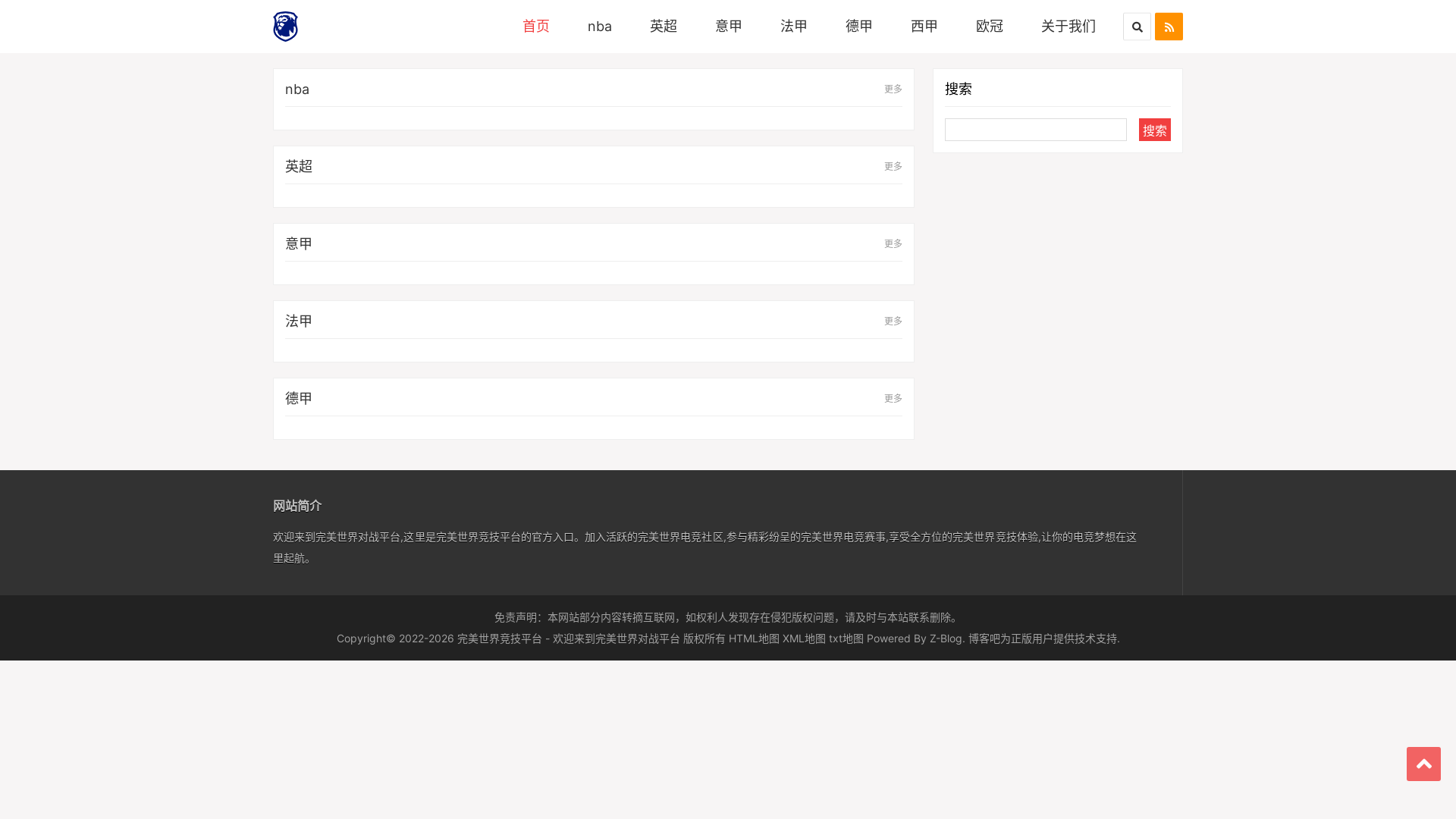Screen dimensions: 1456x819
Task: Click the red 搜索 button
Action: pyautogui.click(x=1155, y=130)
